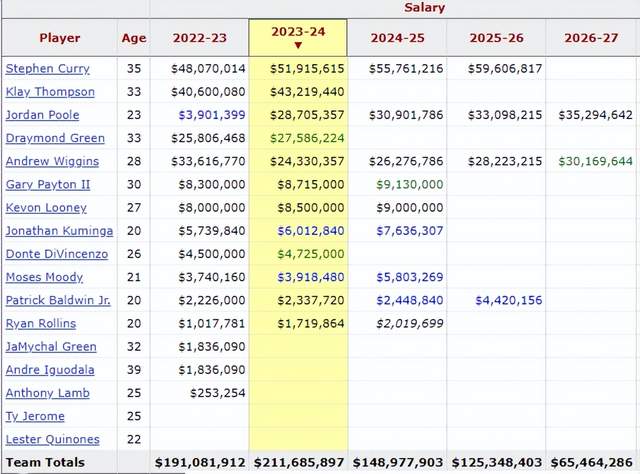The height and width of the screenshot is (474, 640).
Task: Select Moses Moody player link
Action: [x=44, y=277]
